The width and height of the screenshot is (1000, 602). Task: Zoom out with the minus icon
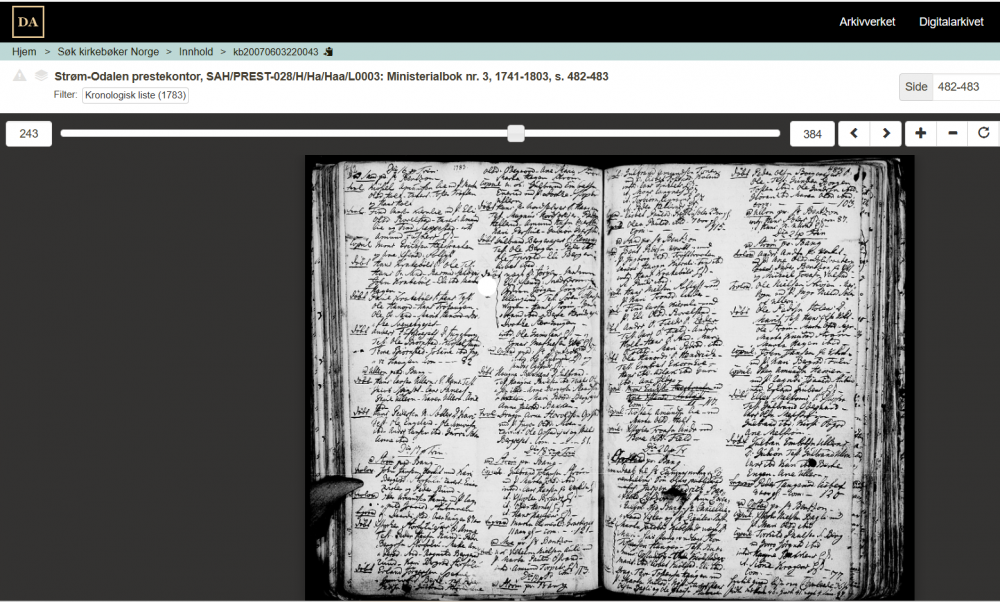(952, 133)
